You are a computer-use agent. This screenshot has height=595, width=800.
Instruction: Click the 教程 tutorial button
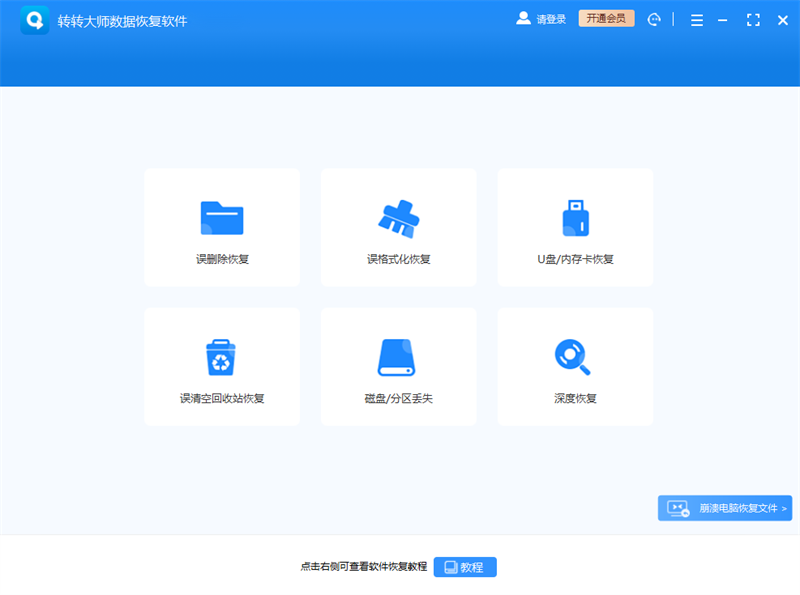coord(465,567)
